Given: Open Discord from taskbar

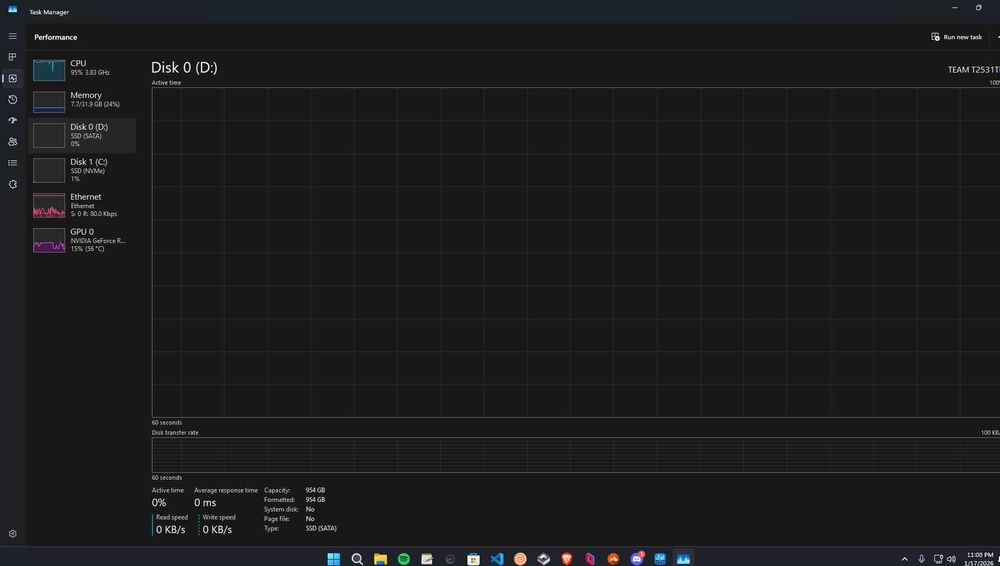Looking at the screenshot, I should tap(637, 559).
